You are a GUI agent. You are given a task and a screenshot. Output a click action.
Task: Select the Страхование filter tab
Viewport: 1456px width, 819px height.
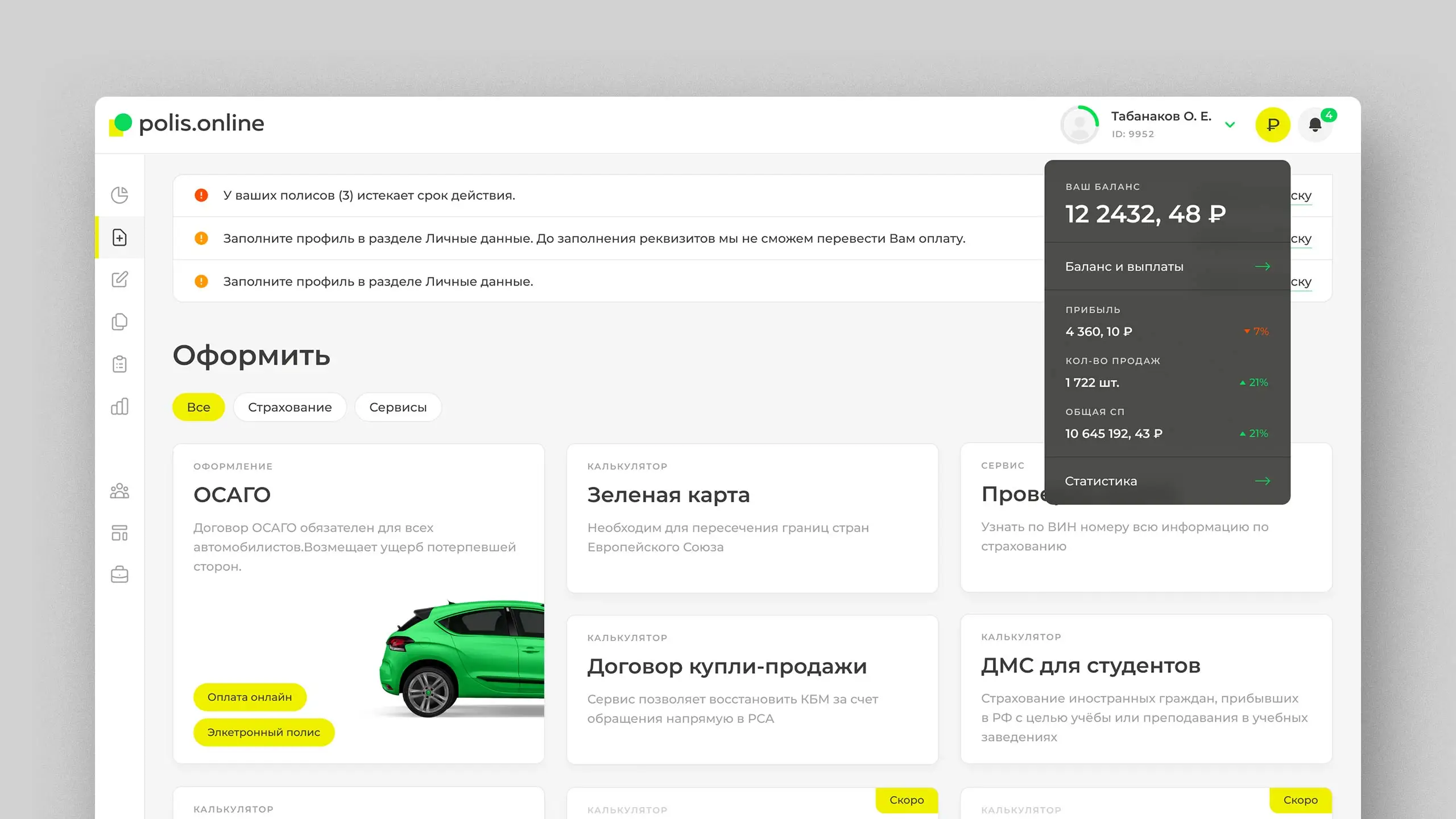pyautogui.click(x=289, y=407)
